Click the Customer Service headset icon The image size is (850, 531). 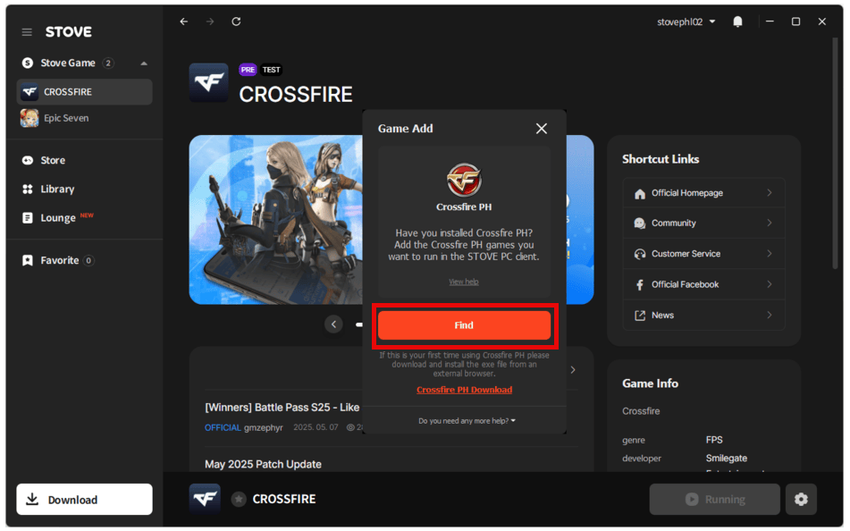[x=640, y=254]
